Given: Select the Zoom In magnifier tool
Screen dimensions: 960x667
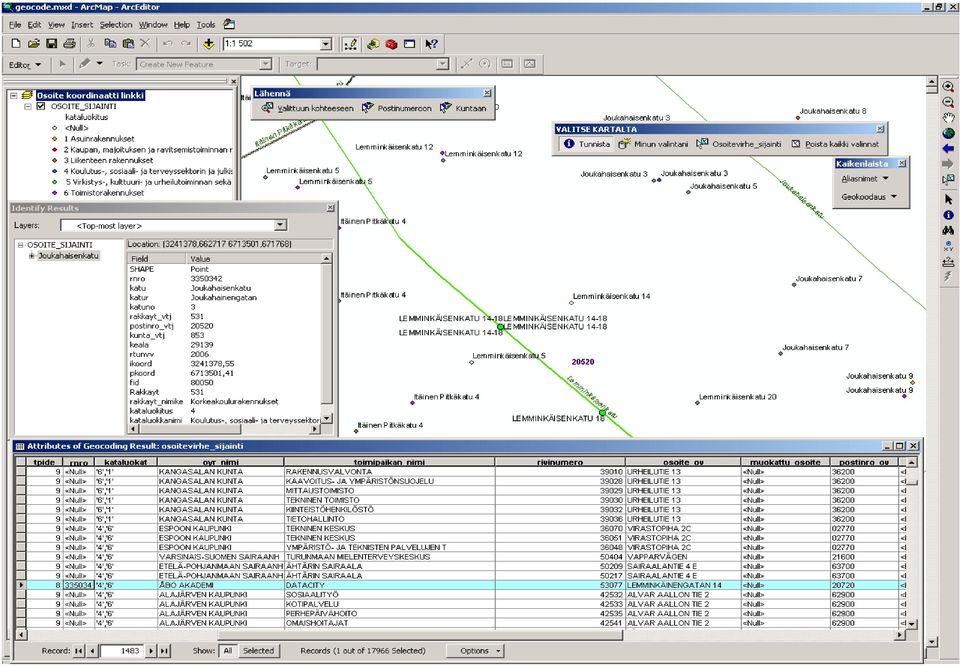Looking at the screenshot, I should [948, 87].
